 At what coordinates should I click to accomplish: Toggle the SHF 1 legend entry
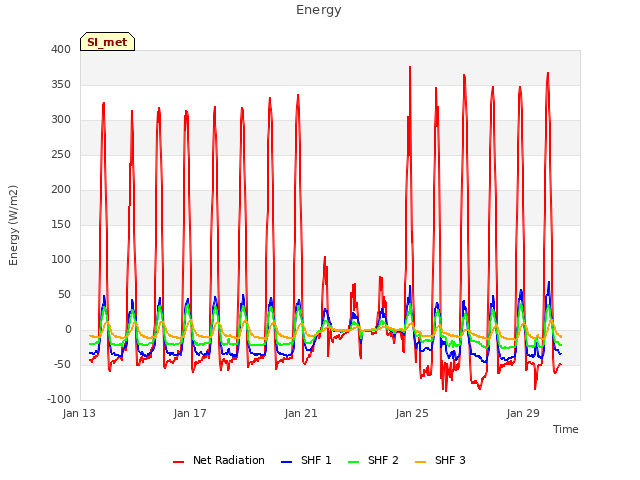tap(306, 460)
